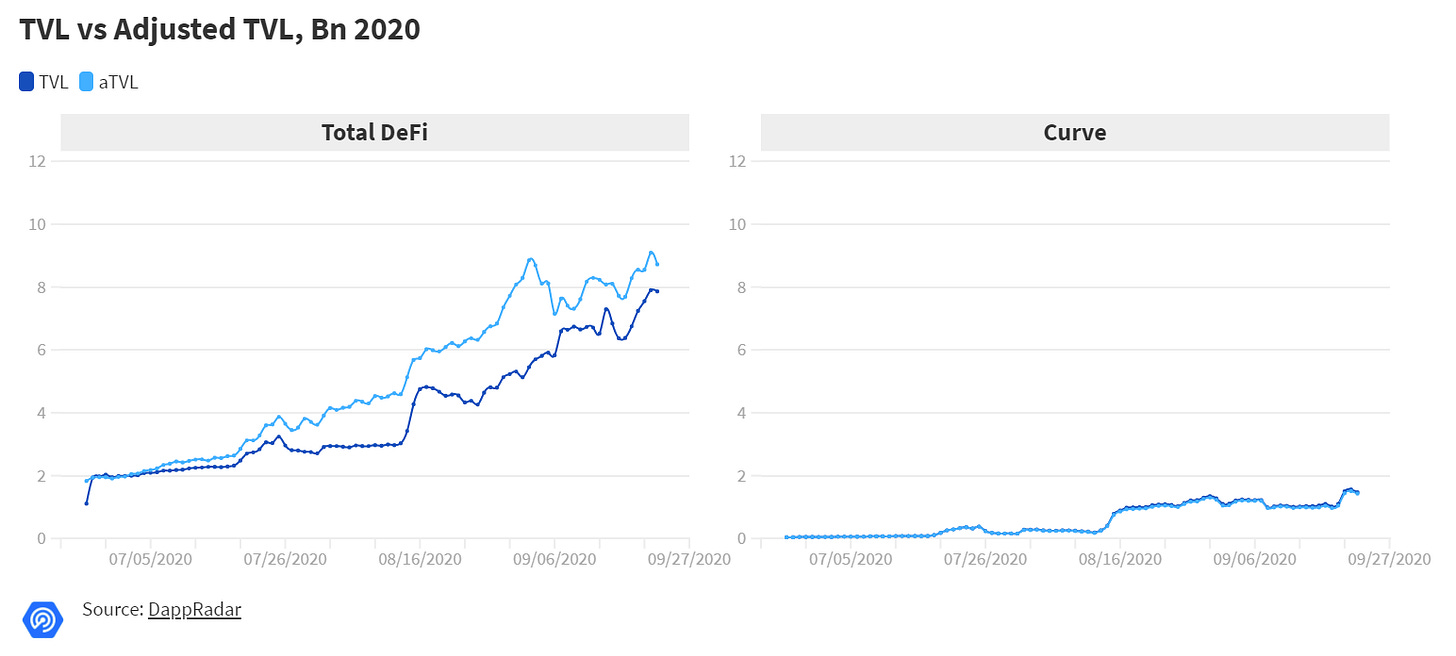Click the 12 y-axis label in Total DeFi
This screenshot has height=656, width=1456.
coord(39,161)
